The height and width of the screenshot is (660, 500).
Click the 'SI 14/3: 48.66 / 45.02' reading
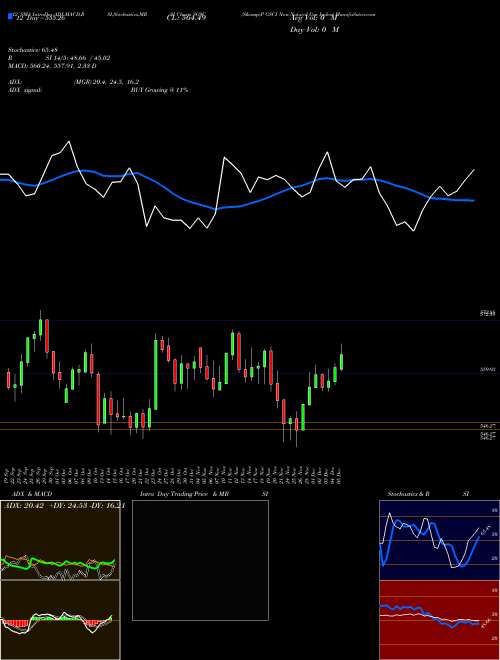(x=78, y=58)
